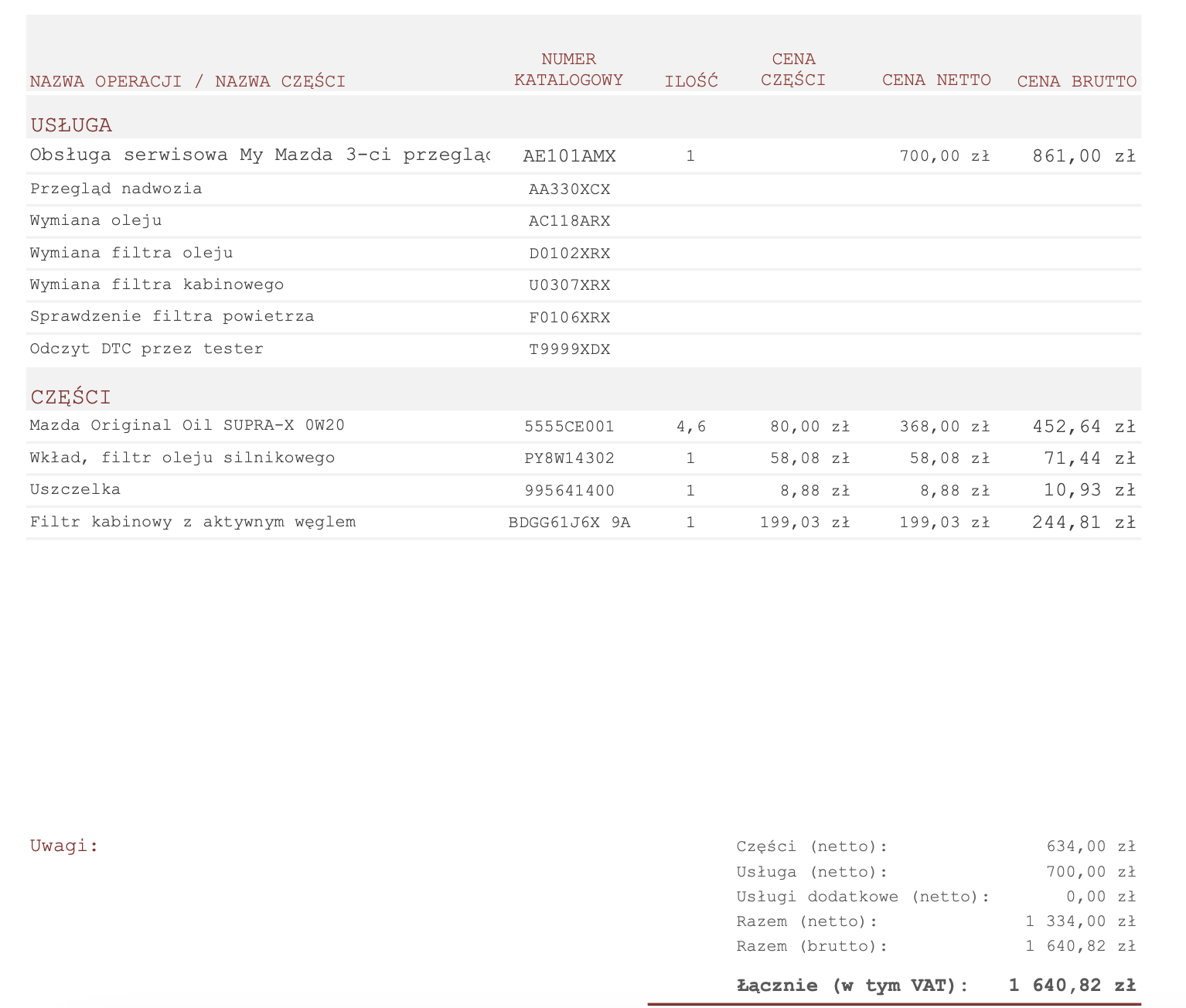Select the Wymiana oleju operation name
Viewport: 1186px width, 1008px height.
tap(96, 220)
